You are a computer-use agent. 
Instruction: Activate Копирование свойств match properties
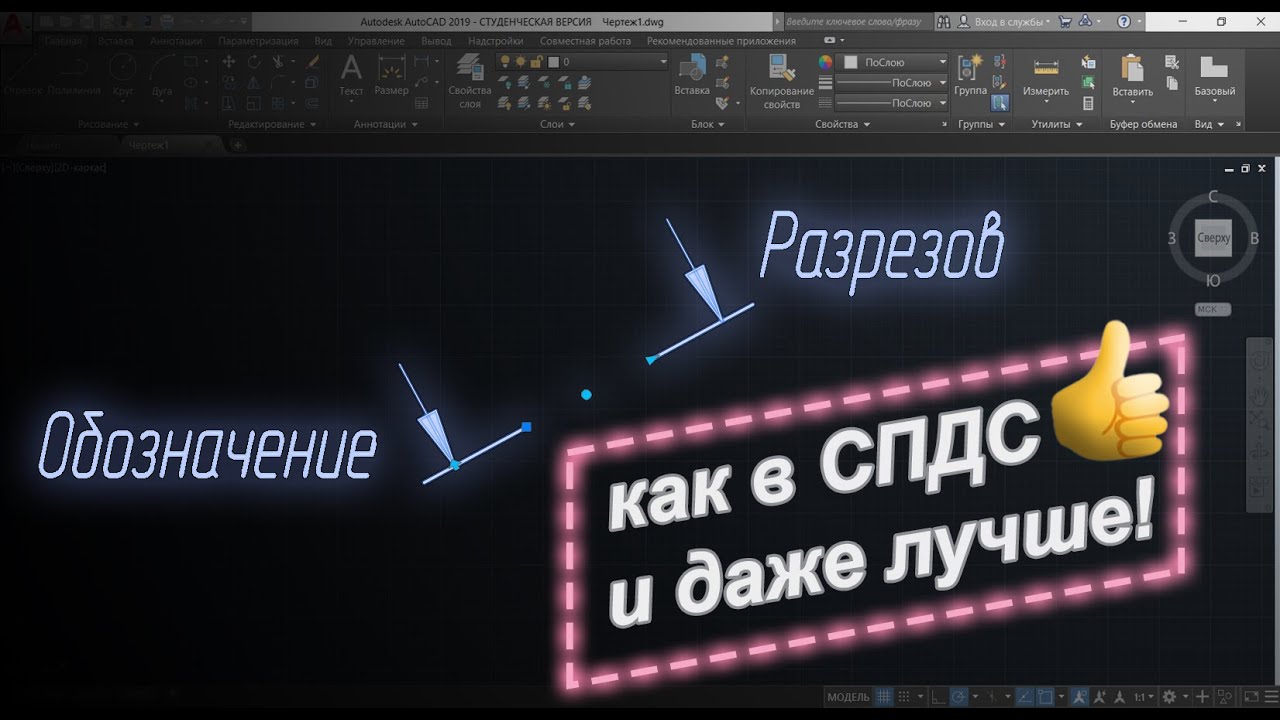(782, 82)
